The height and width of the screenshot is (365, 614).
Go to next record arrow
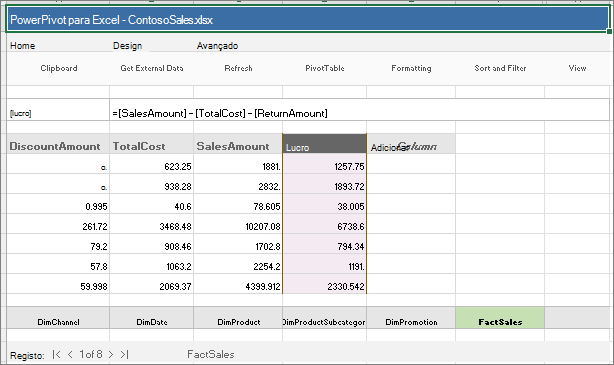point(111,354)
